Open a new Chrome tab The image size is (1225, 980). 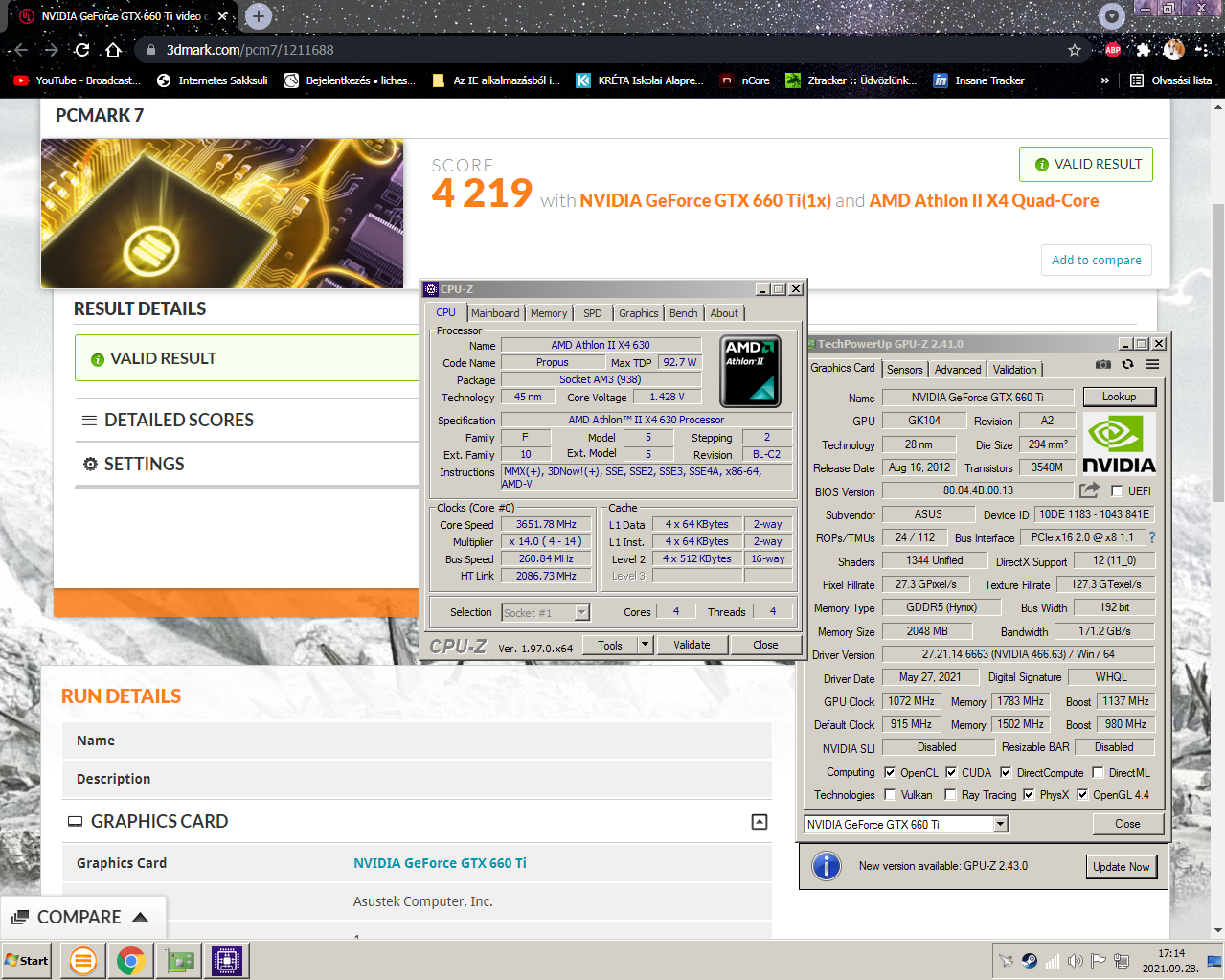258,15
